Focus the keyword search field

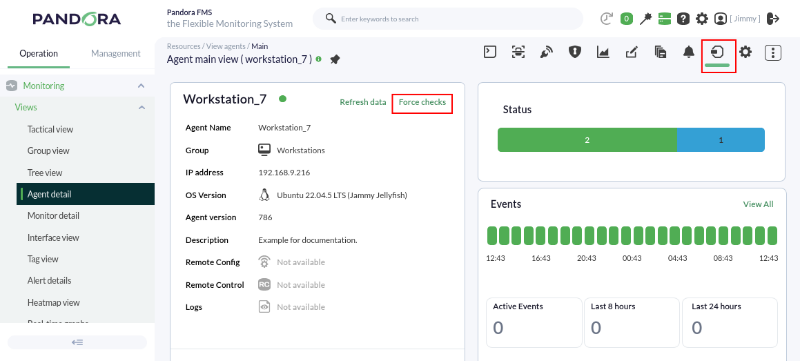tap(447, 19)
